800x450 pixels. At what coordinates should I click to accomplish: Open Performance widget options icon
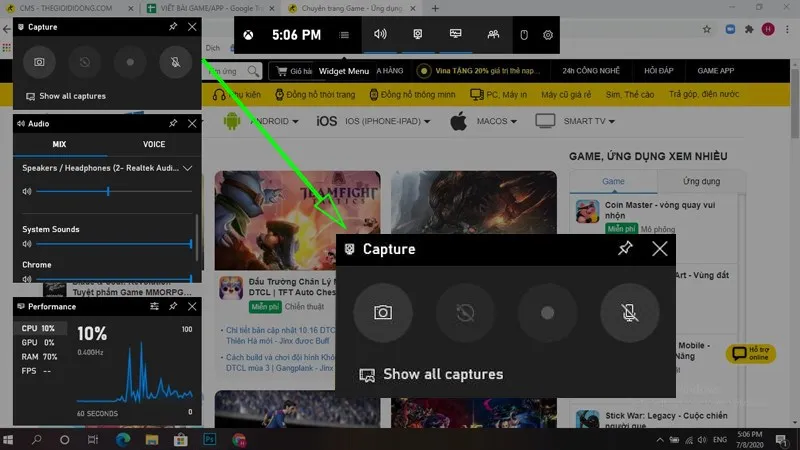(154, 306)
